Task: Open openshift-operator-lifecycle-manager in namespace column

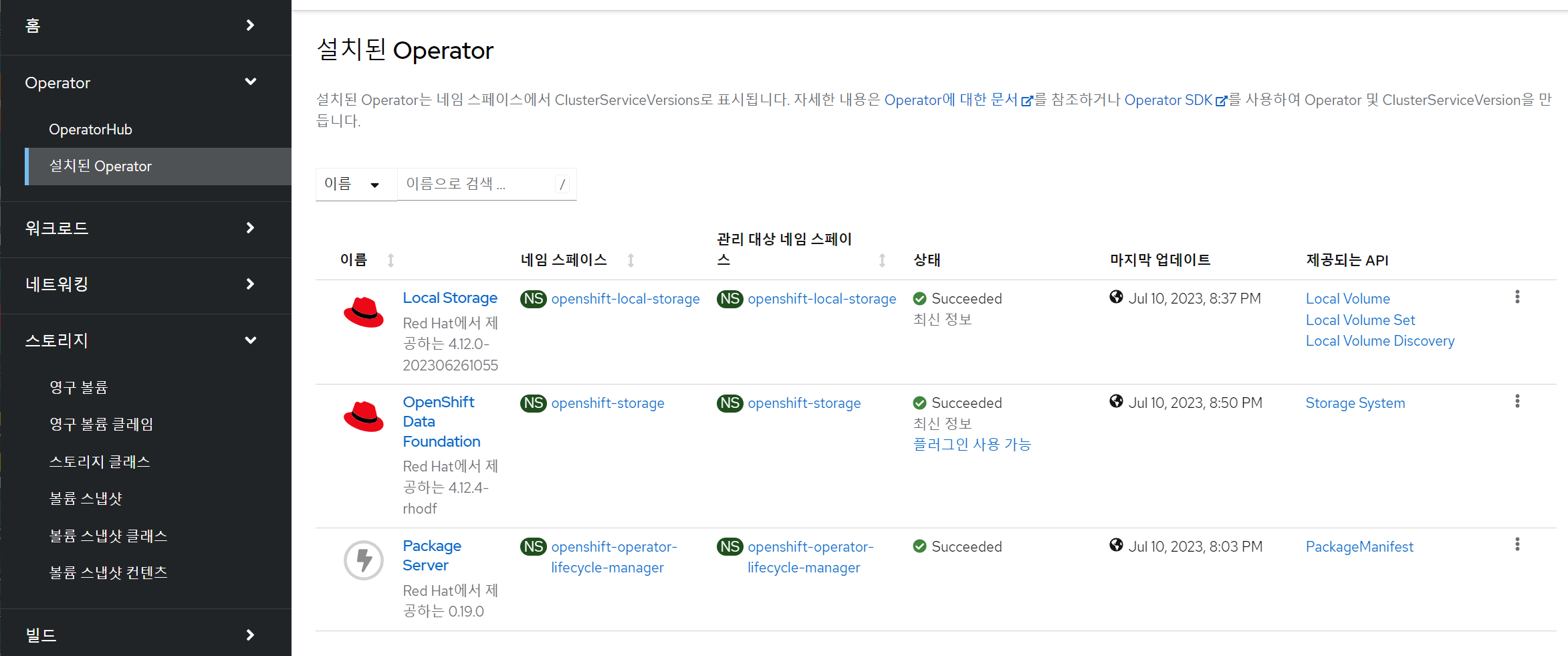Action: coord(614,557)
